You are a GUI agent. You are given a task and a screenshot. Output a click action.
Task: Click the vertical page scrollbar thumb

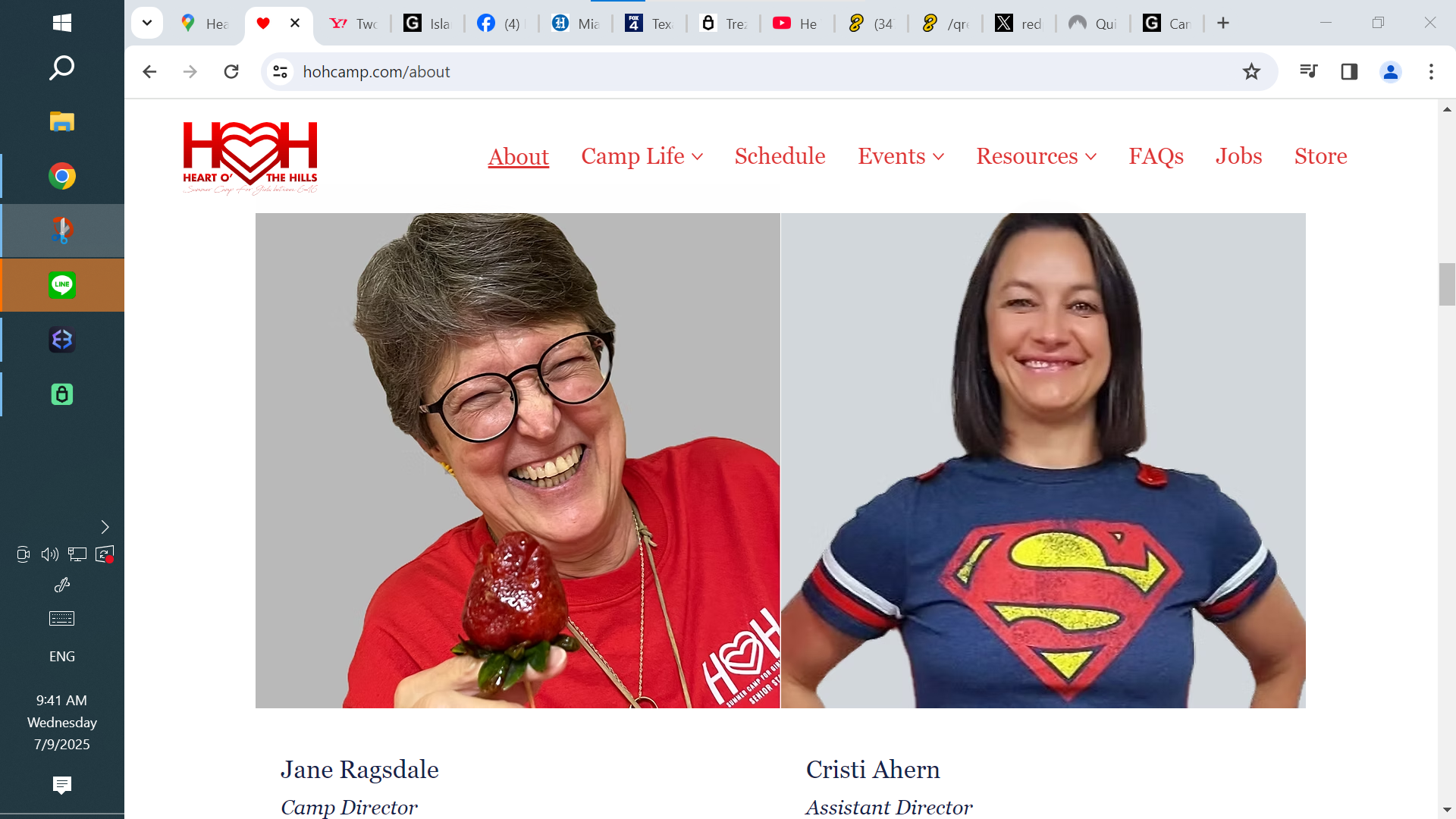pyautogui.click(x=1447, y=284)
